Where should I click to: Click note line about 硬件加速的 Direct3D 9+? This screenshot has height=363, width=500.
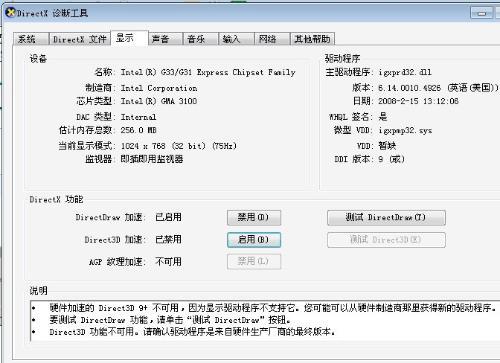pos(273,308)
